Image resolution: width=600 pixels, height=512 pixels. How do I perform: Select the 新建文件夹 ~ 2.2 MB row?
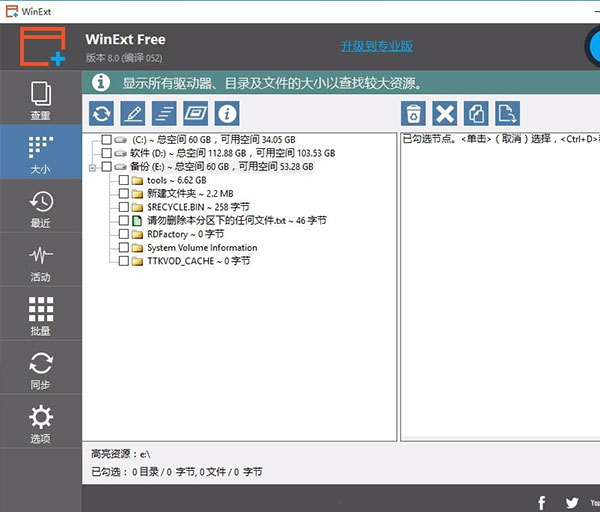click(x=190, y=194)
